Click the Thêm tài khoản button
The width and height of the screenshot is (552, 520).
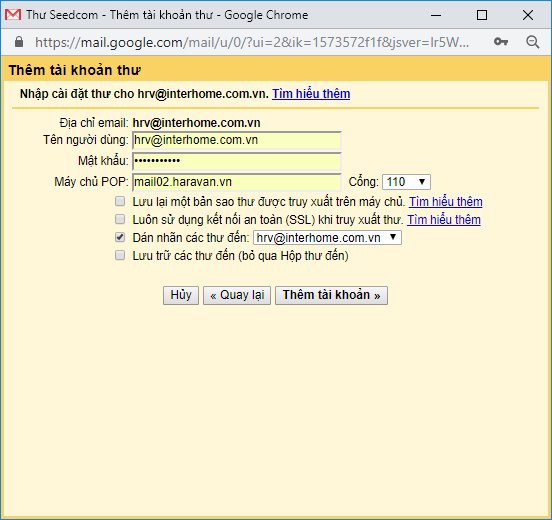pos(331,295)
